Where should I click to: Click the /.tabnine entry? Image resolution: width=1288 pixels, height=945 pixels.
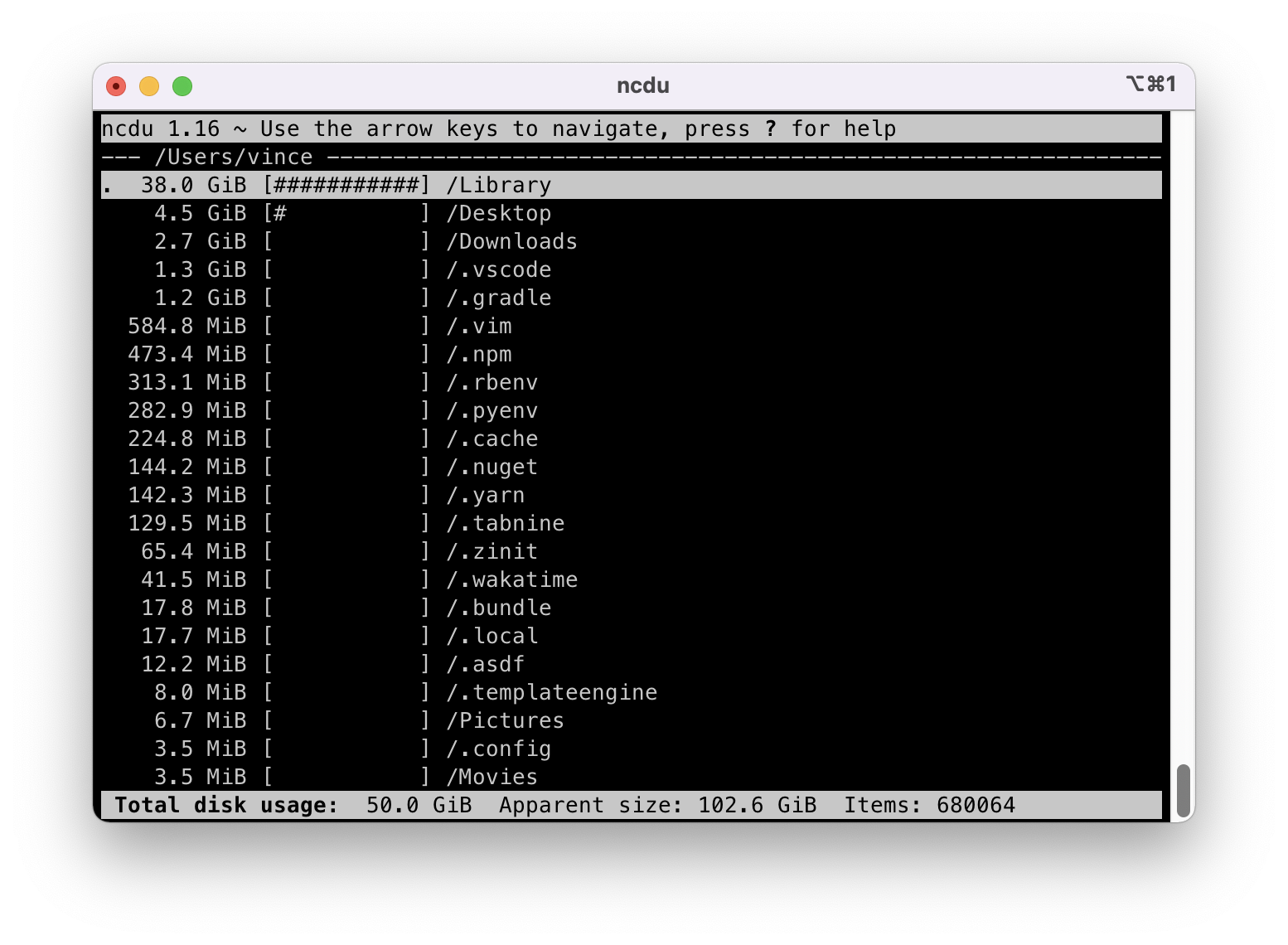(632, 523)
